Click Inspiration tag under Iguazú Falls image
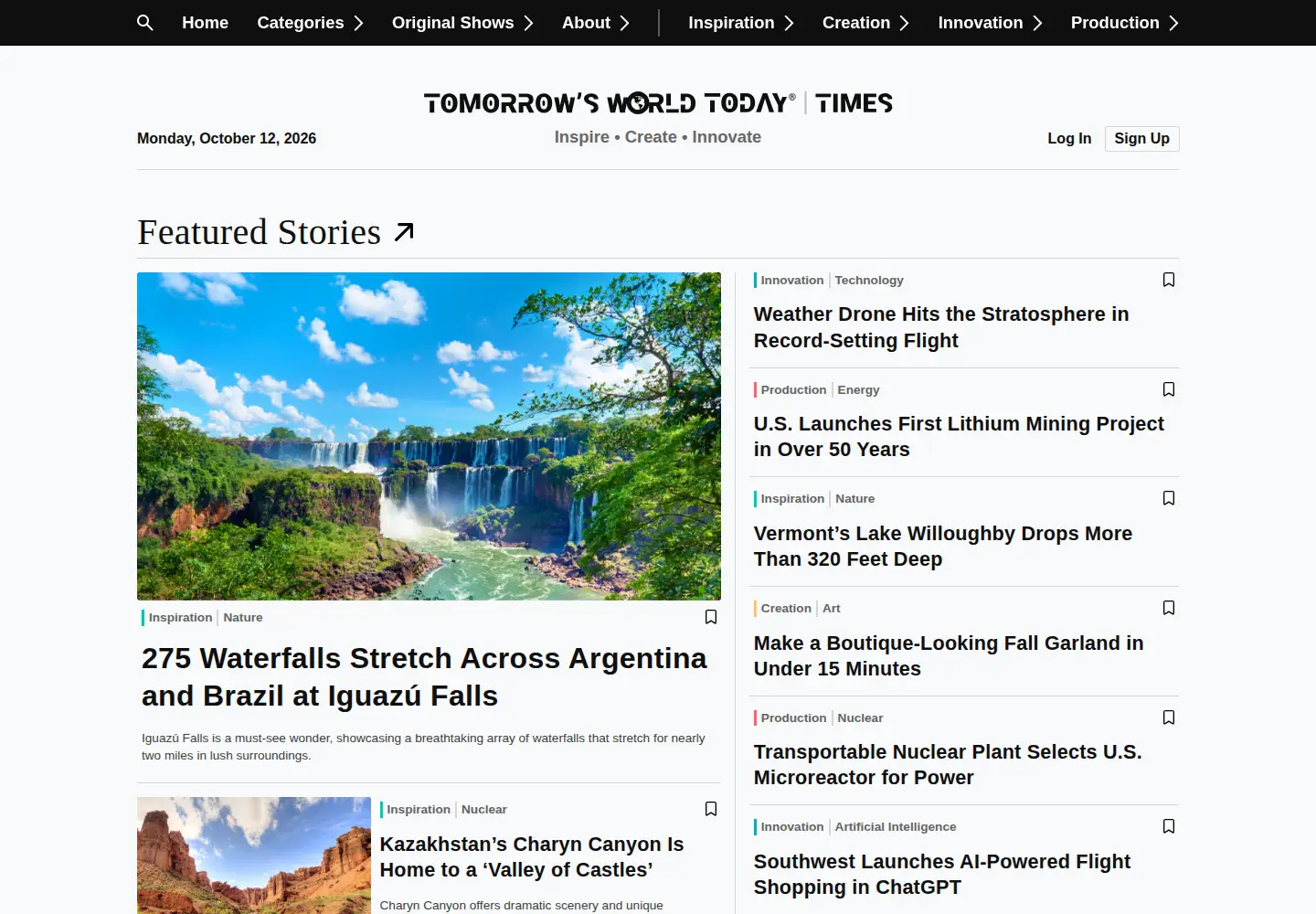The width and height of the screenshot is (1316, 914). pyautogui.click(x=180, y=617)
